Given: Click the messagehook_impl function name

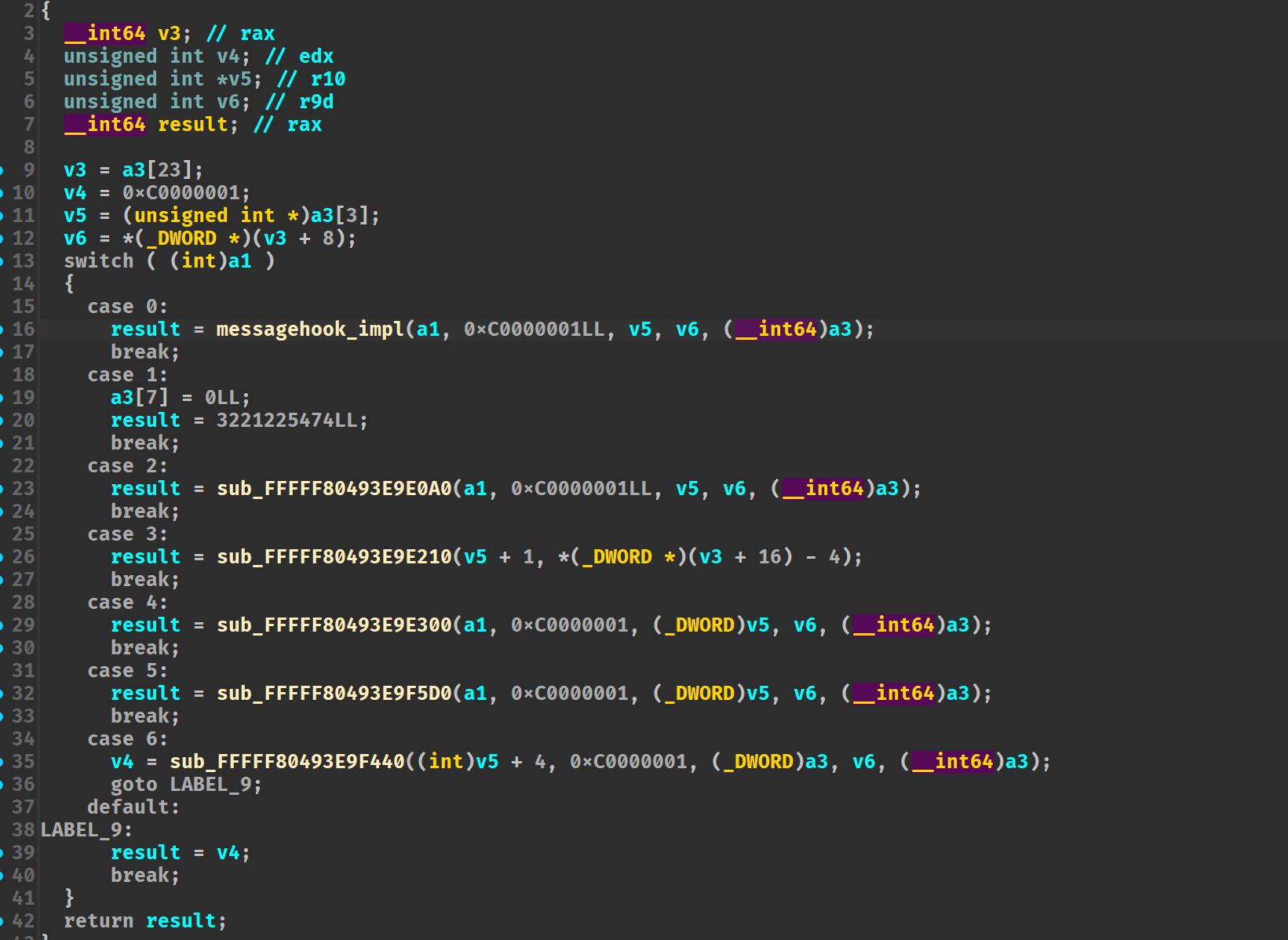Looking at the screenshot, I should [310, 329].
